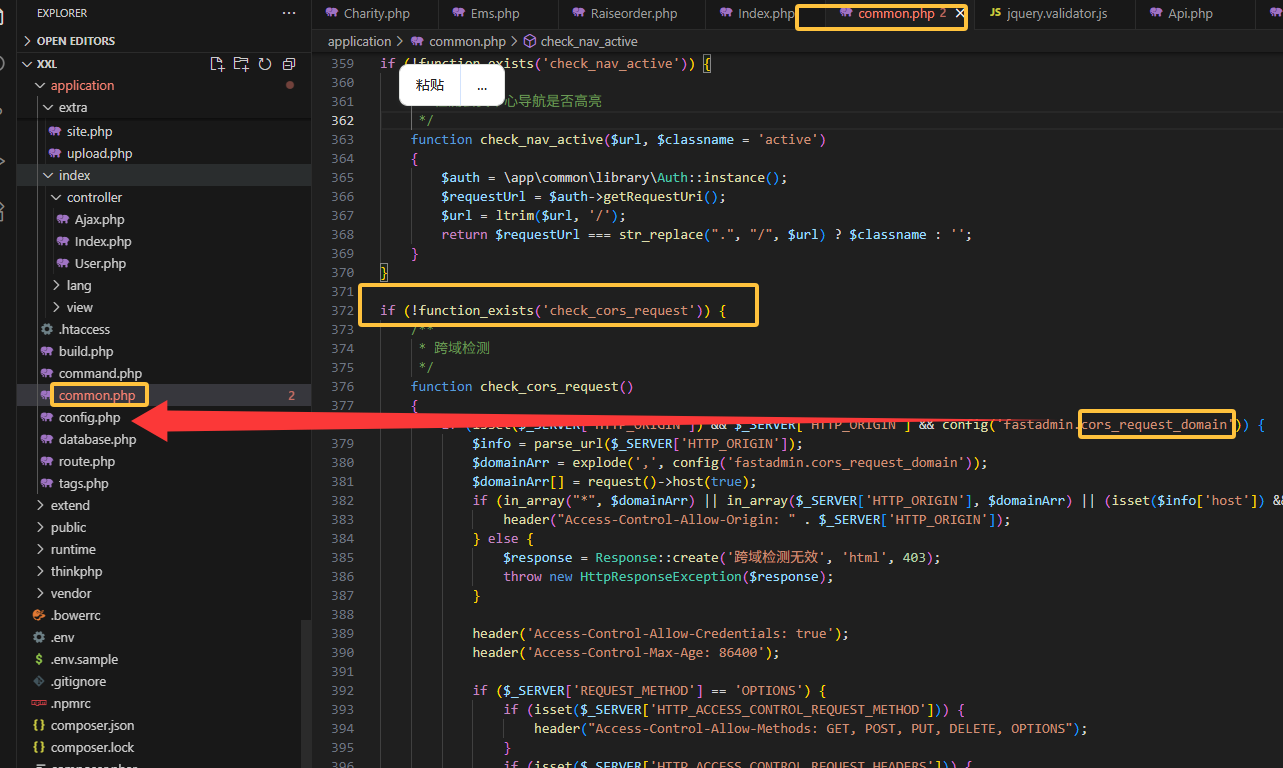This screenshot has width=1283, height=768.
Task: Click application in the breadcrumb path
Action: [359, 41]
